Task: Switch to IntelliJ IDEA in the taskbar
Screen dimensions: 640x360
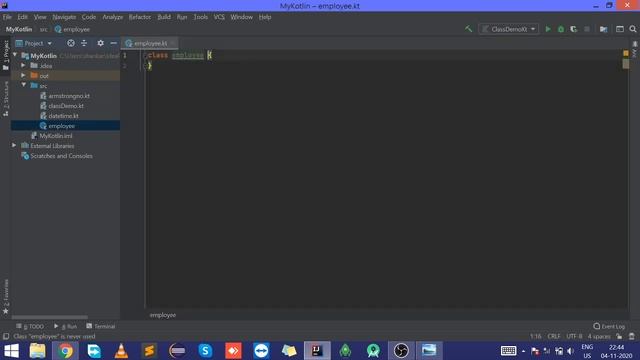Action: [x=317, y=351]
